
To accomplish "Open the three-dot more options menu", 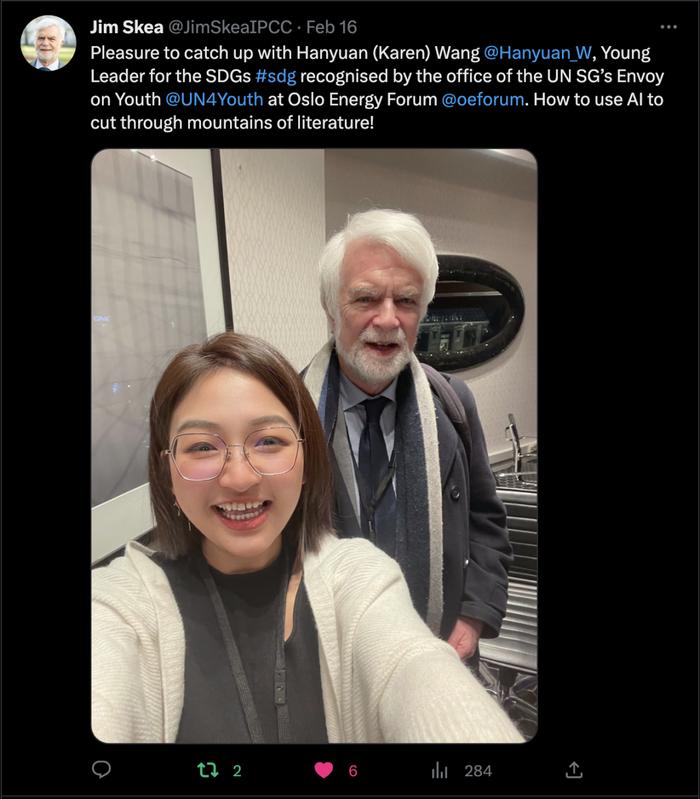I will 668,27.
